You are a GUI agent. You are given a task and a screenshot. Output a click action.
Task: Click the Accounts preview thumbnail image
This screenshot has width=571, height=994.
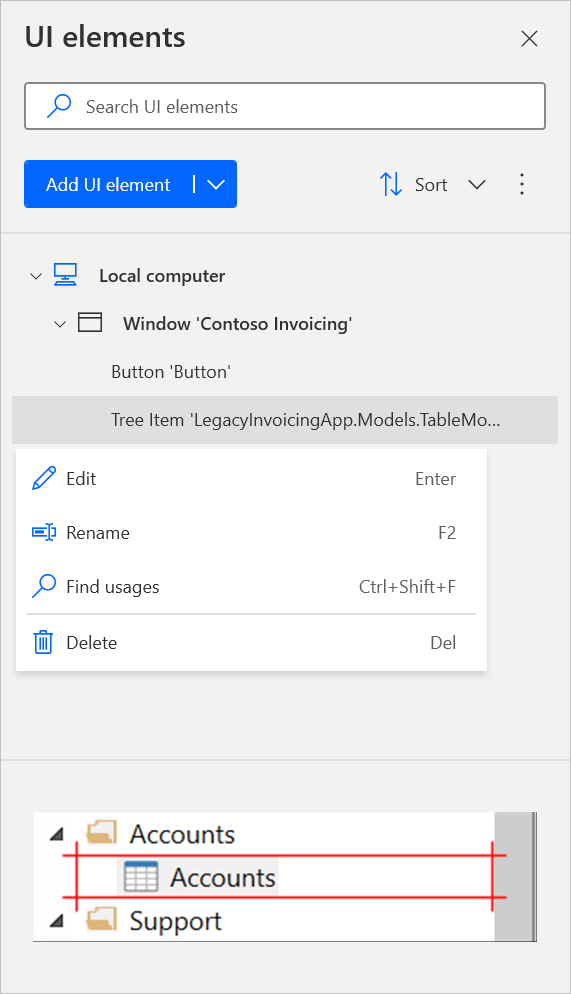coord(285,877)
